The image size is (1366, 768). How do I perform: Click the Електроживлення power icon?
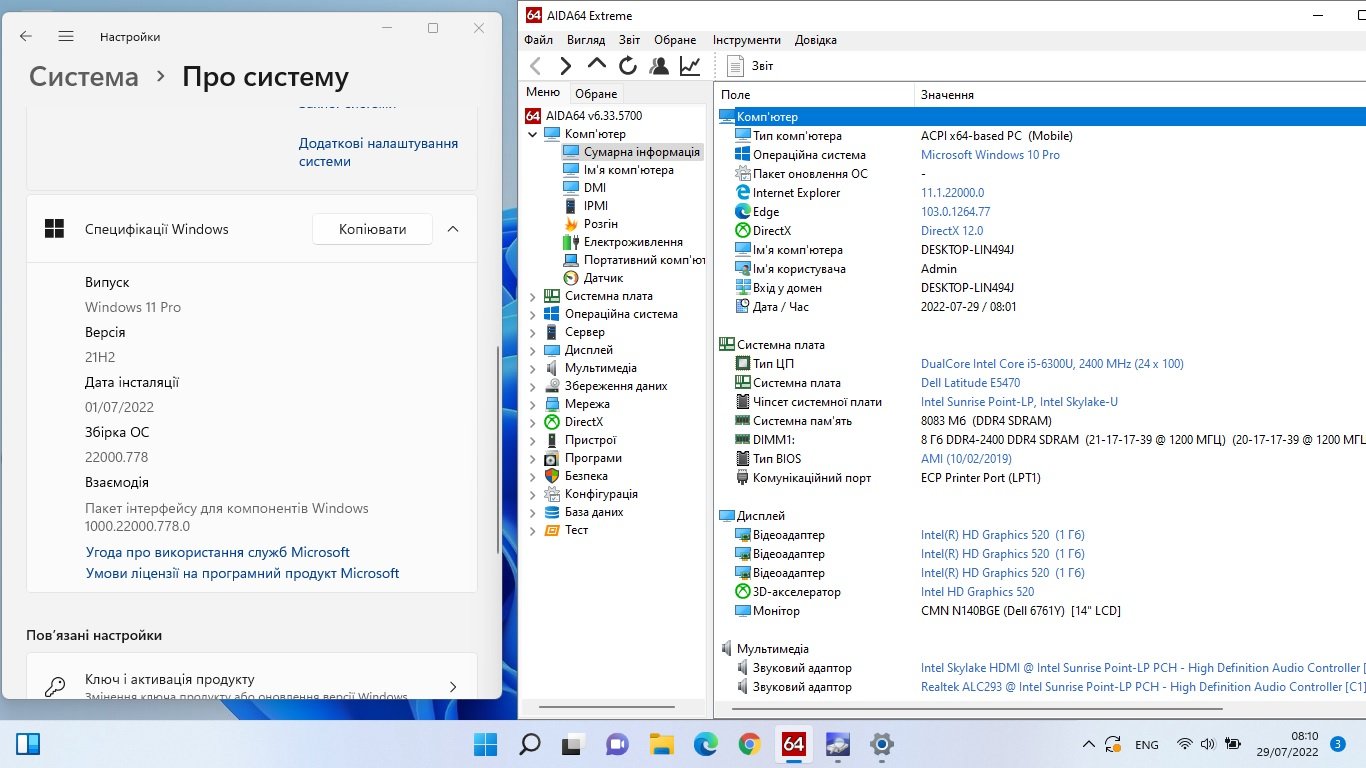point(571,242)
